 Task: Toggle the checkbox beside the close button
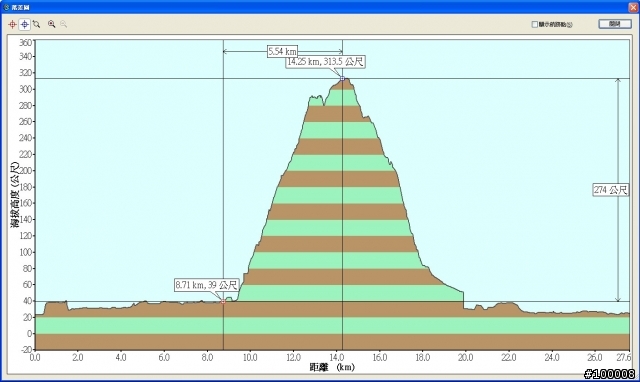[x=534, y=24]
